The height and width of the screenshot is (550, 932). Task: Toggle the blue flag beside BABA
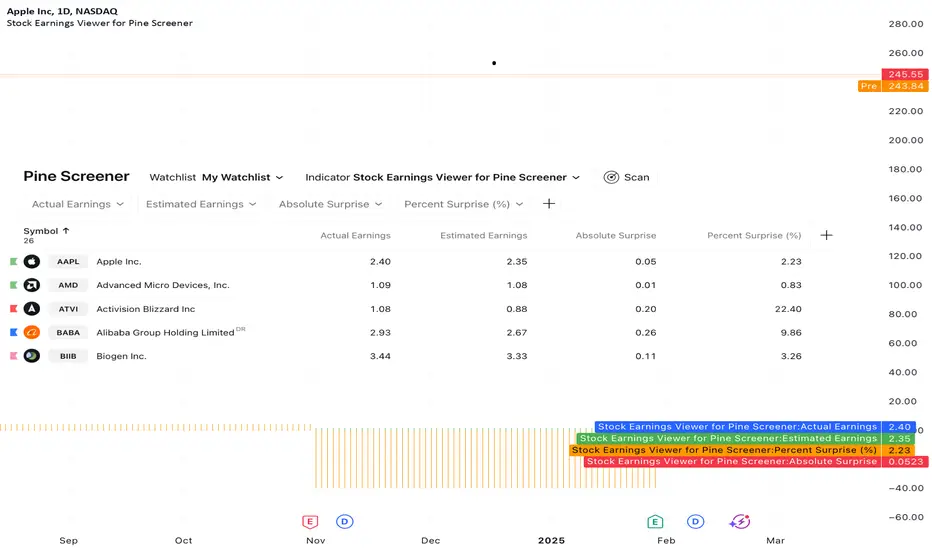point(14,332)
